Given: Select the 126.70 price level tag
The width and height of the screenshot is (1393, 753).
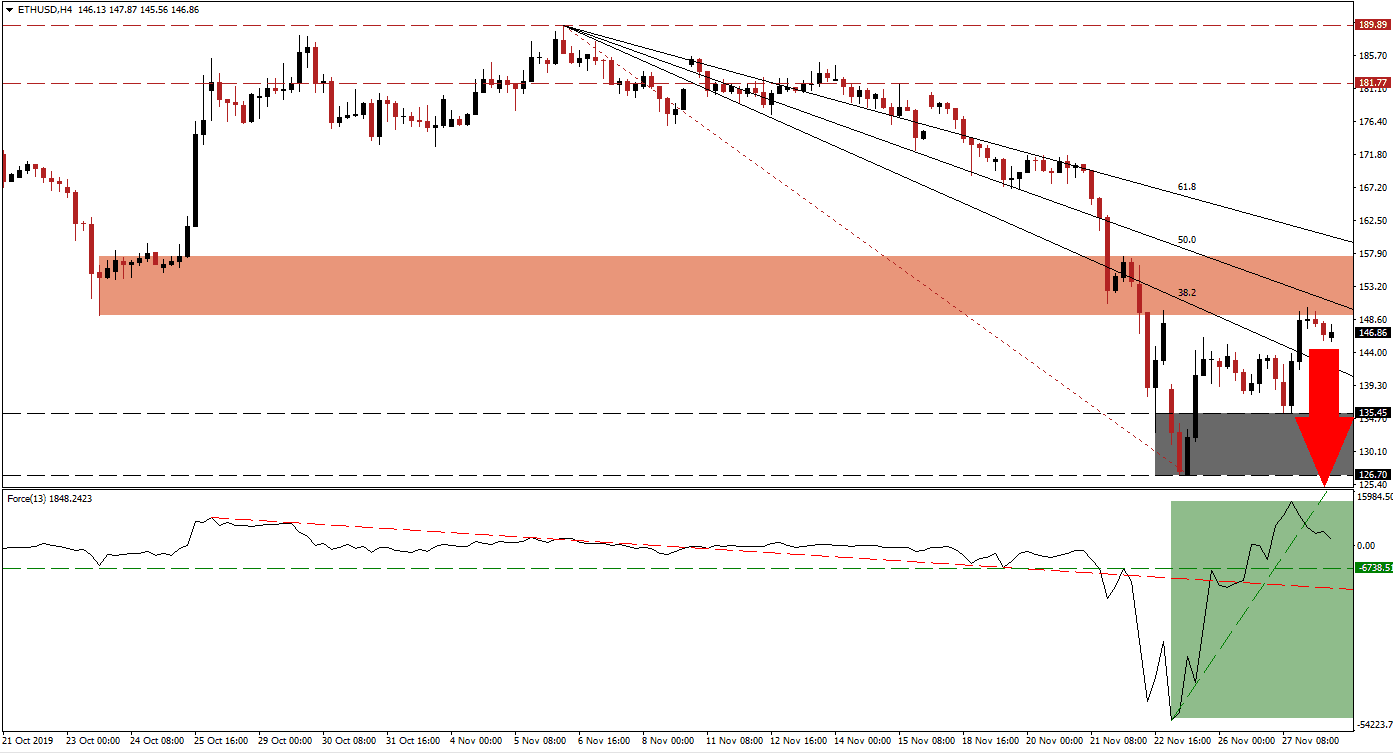Looking at the screenshot, I should (1372, 475).
